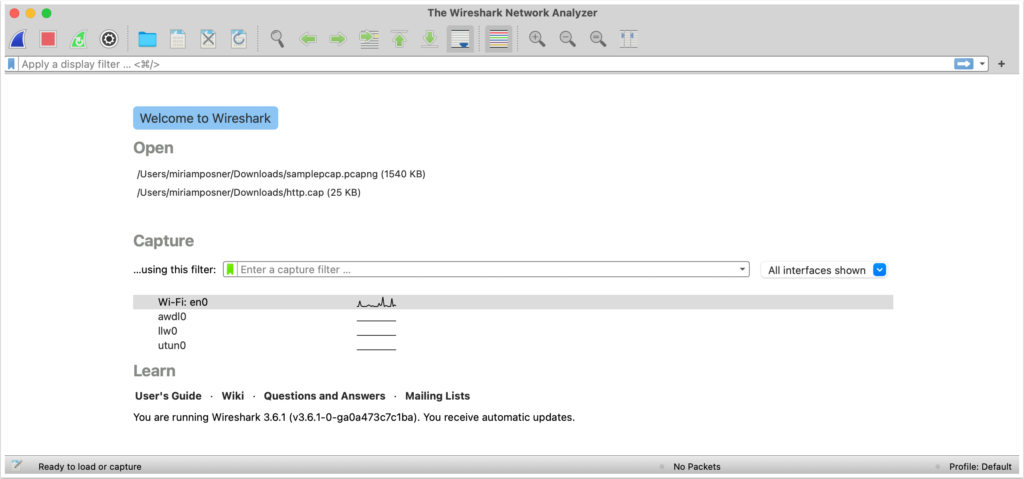Toggle auto-scroll during live capture

click(460, 39)
